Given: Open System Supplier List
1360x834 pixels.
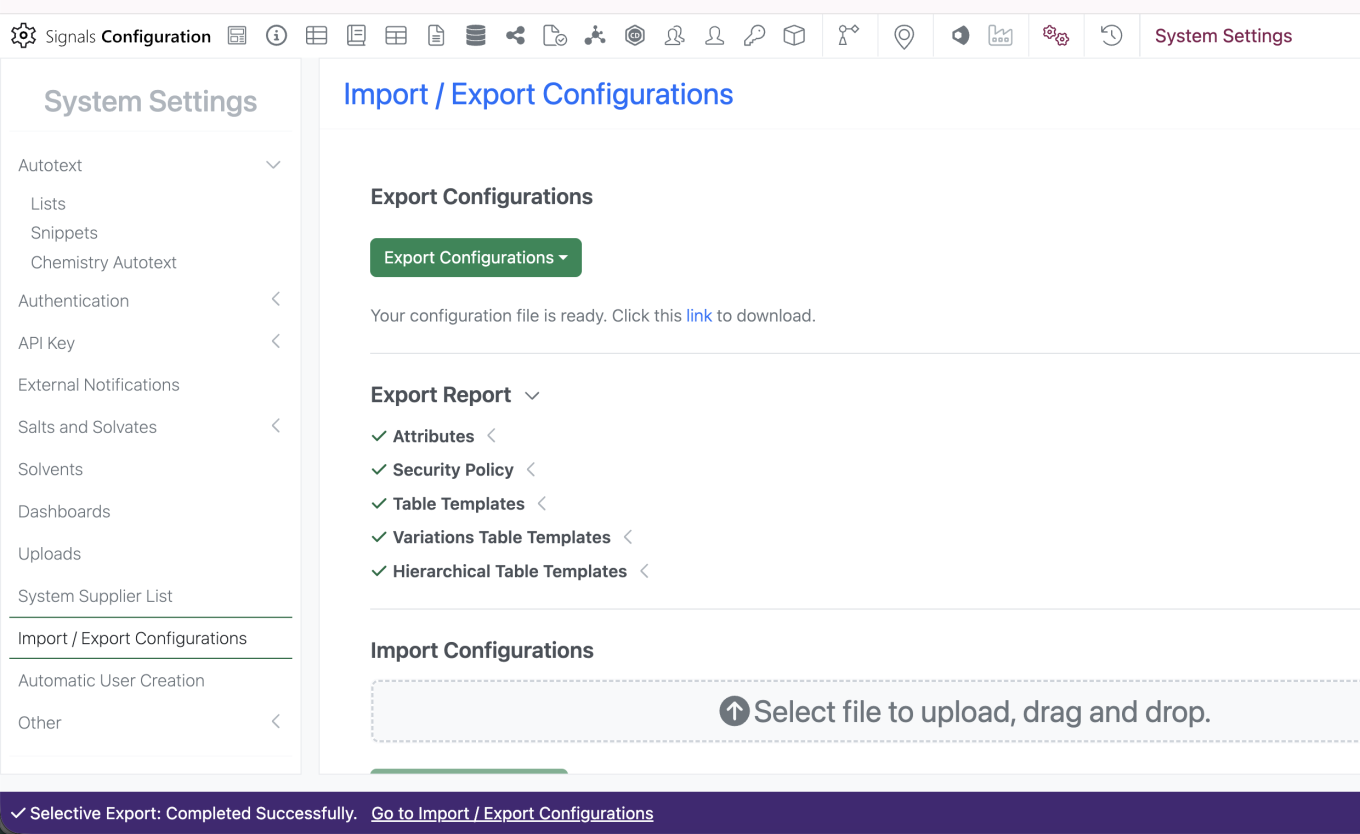Looking at the screenshot, I should pyautogui.click(x=95, y=596).
